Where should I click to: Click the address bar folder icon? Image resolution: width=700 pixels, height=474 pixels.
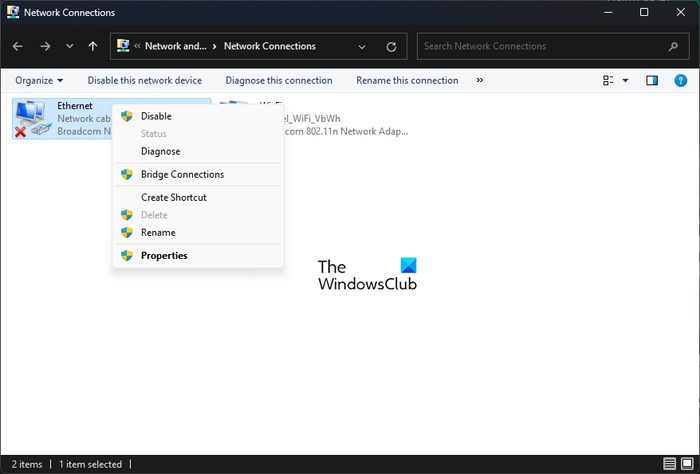coord(123,46)
